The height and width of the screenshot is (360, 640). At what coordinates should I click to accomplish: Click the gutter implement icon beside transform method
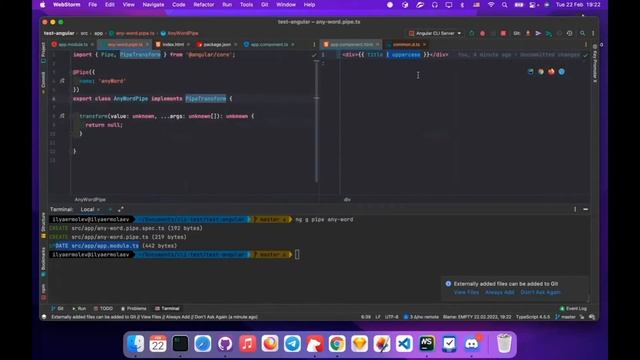pos(62,116)
